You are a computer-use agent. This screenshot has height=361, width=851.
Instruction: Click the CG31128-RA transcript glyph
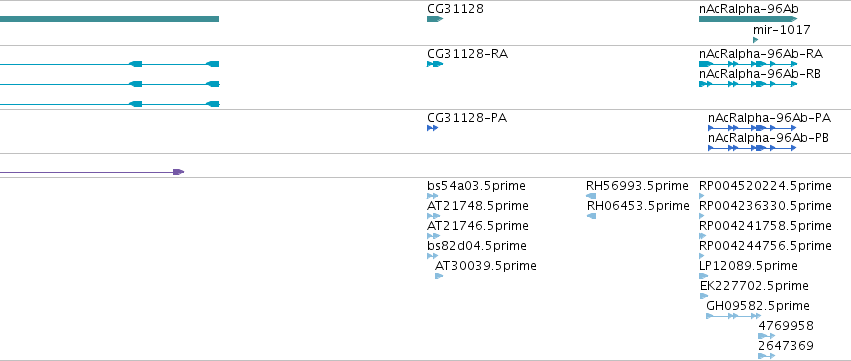click(x=435, y=64)
